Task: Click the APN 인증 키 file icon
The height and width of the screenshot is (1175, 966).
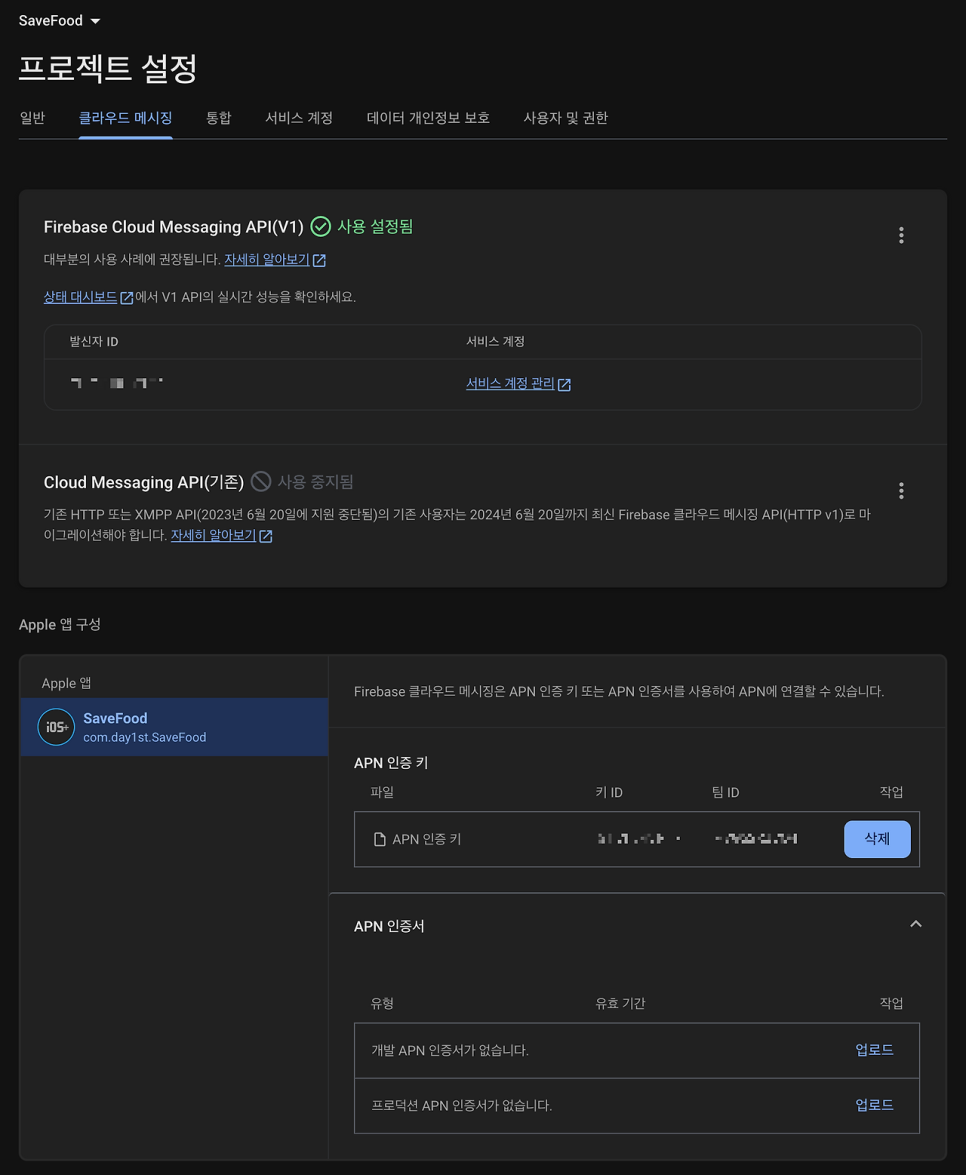Action: pos(379,839)
